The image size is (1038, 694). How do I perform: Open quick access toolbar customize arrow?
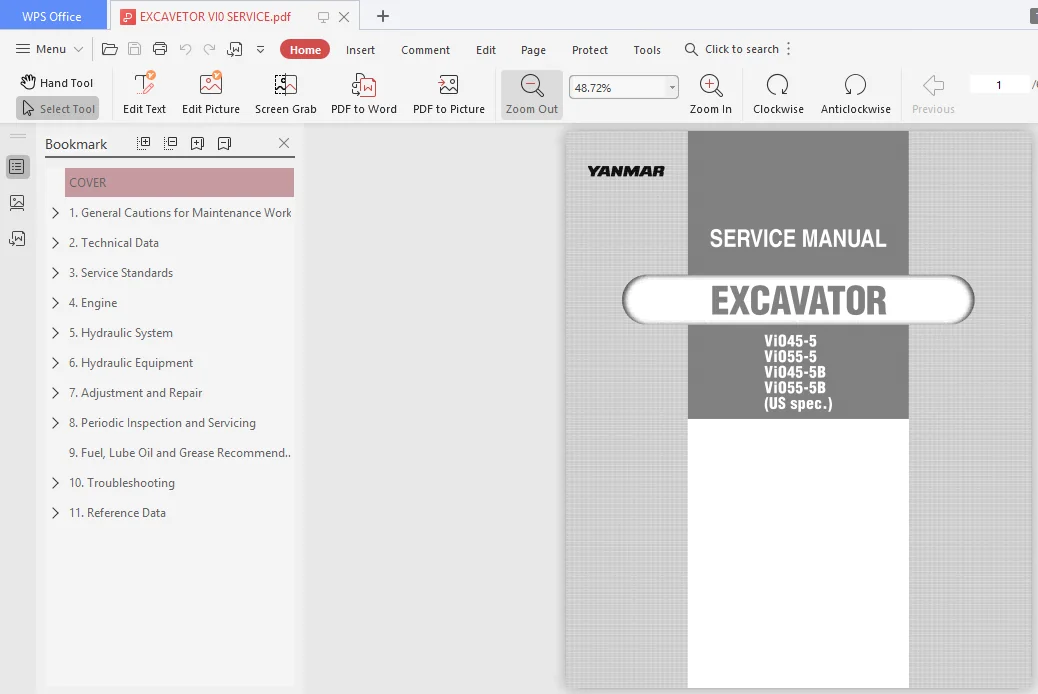[260, 50]
